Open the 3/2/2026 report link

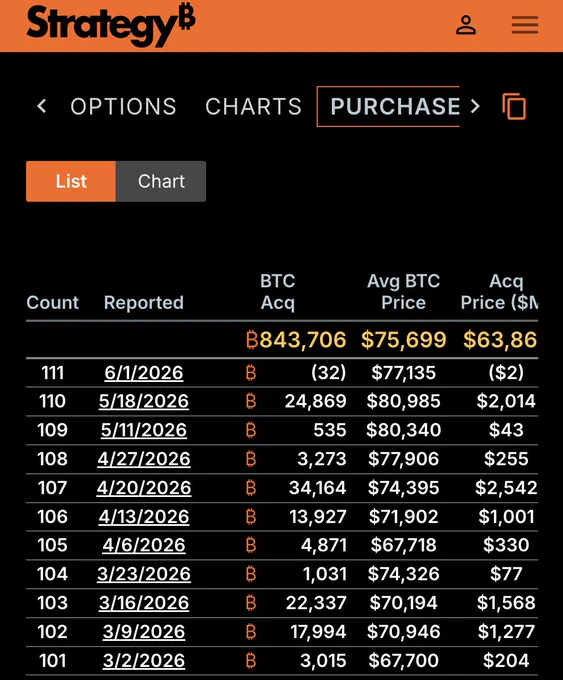[x=144, y=661]
